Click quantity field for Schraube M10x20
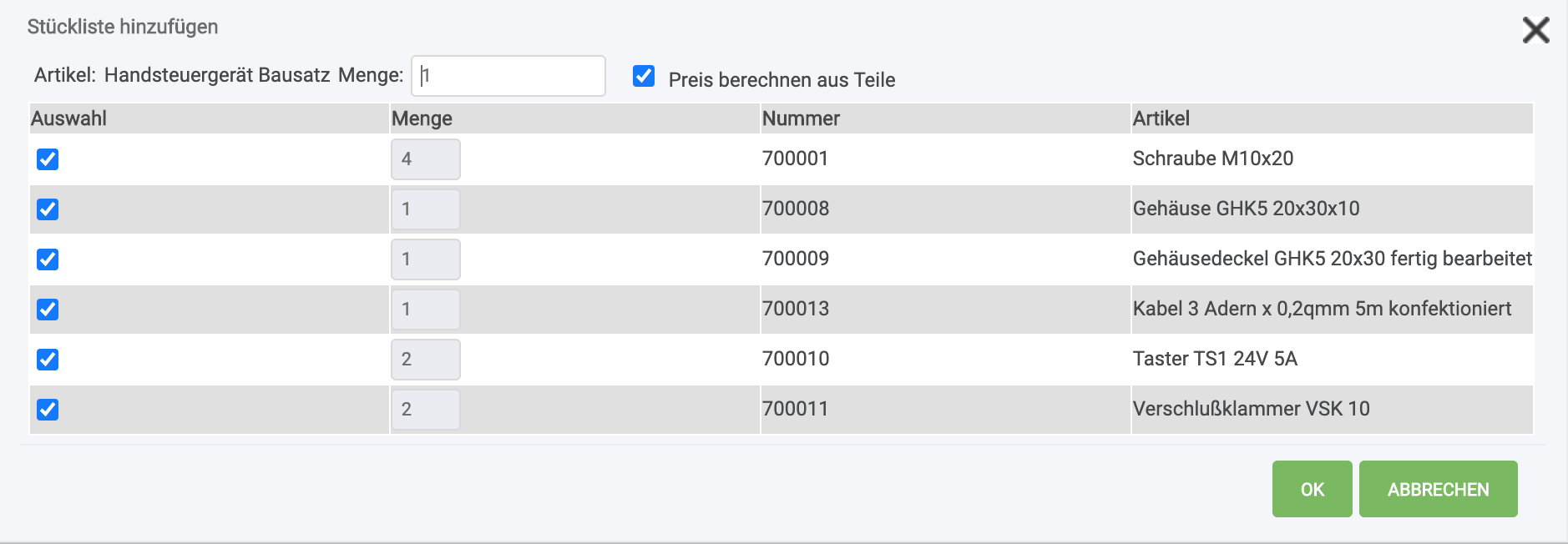This screenshot has width=1568, height=544. click(x=425, y=159)
